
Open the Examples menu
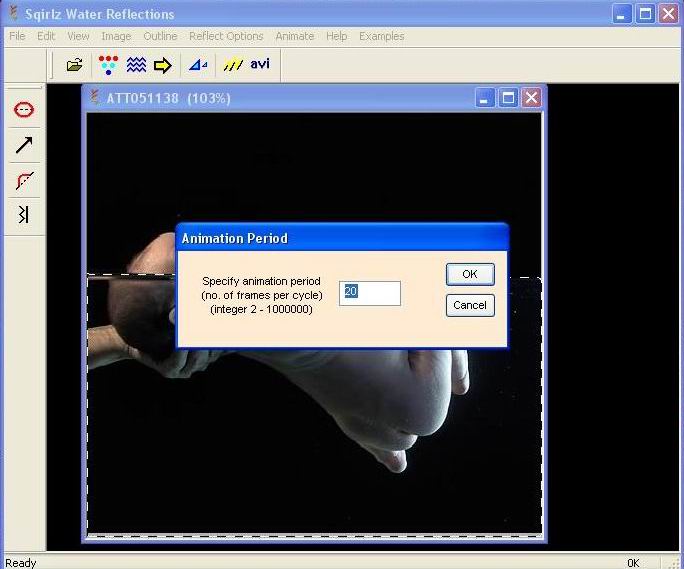(x=381, y=36)
